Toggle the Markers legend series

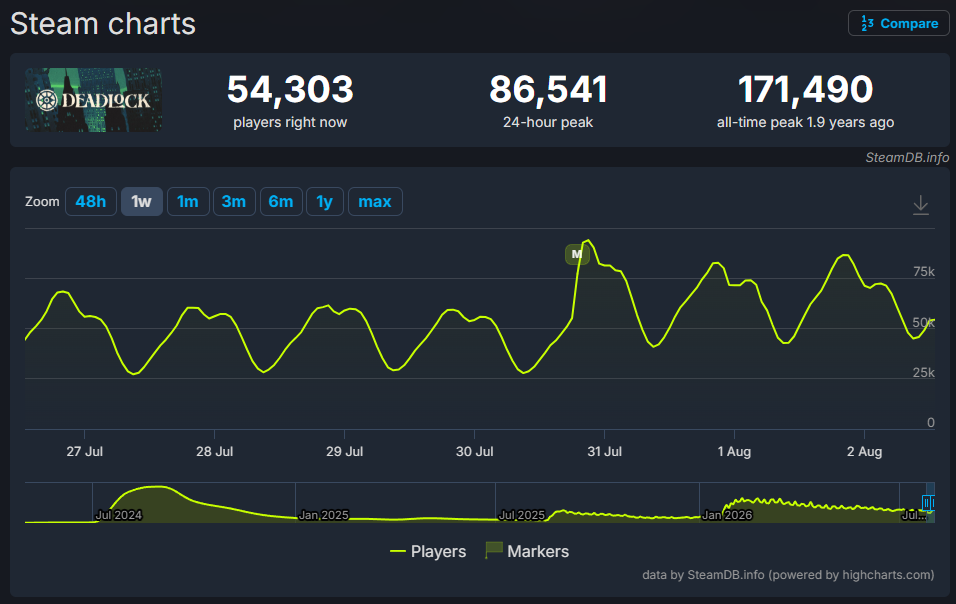coord(527,551)
